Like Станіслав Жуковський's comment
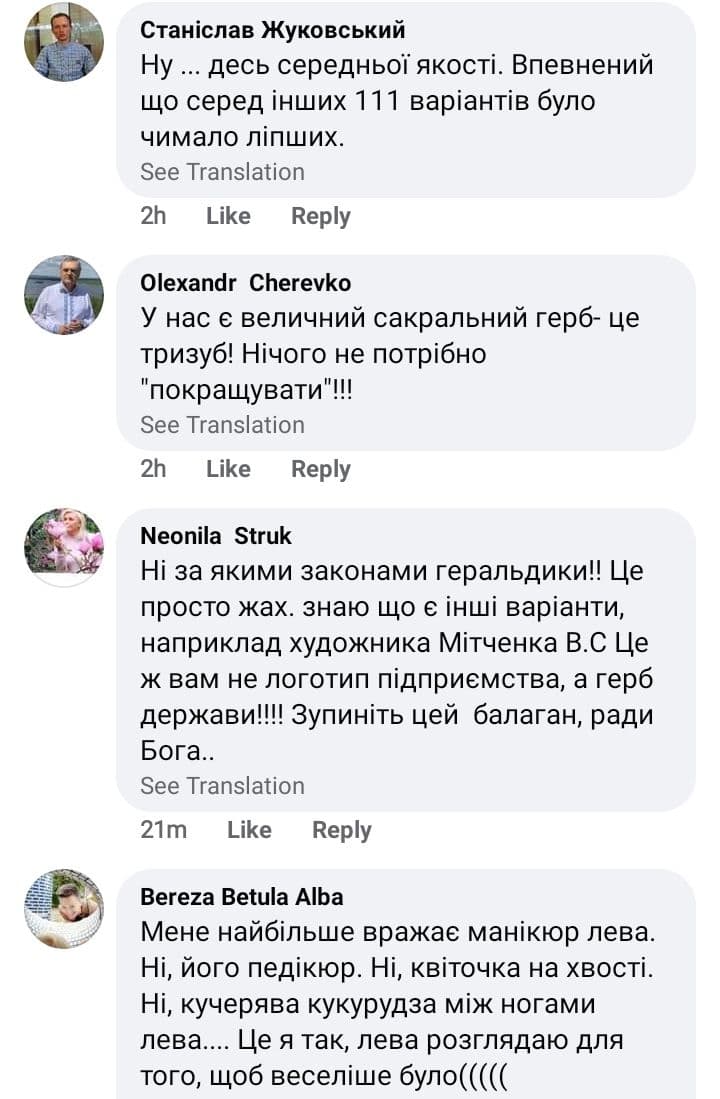Viewport: 720px width, 1099px height. [x=228, y=216]
